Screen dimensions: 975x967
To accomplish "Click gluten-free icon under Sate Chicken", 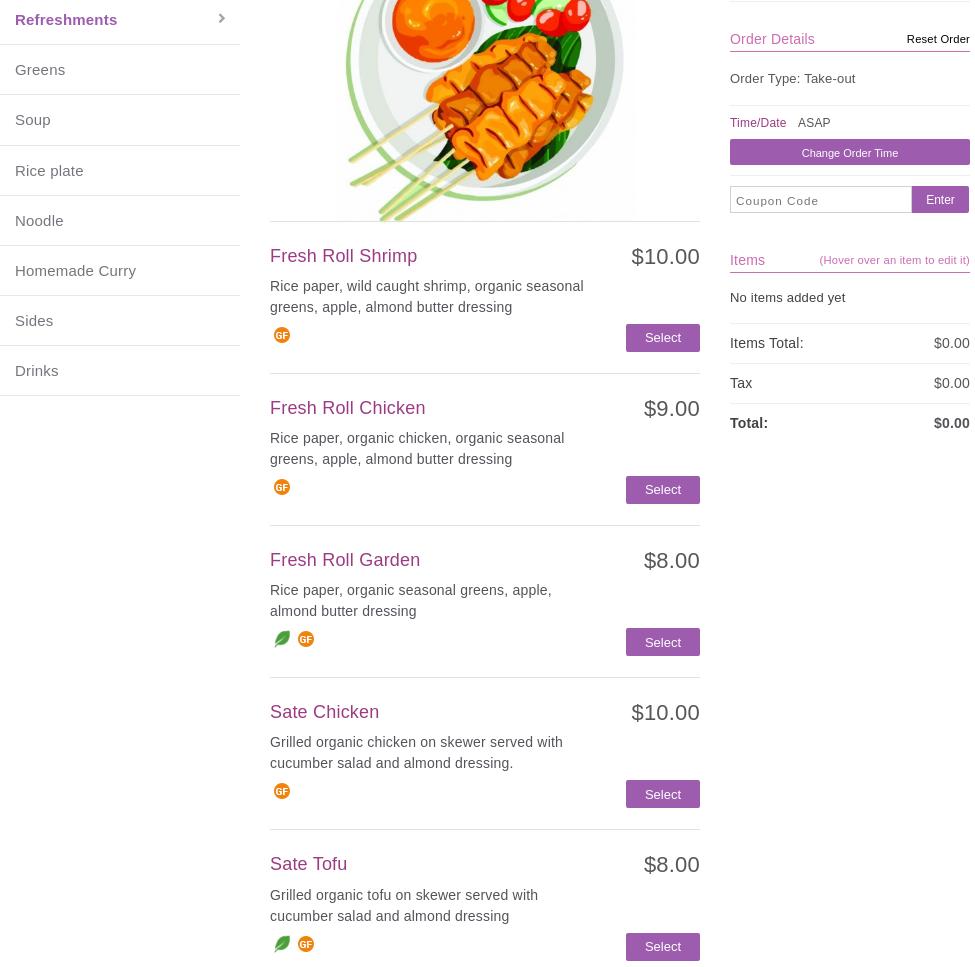I will coord(282,792).
